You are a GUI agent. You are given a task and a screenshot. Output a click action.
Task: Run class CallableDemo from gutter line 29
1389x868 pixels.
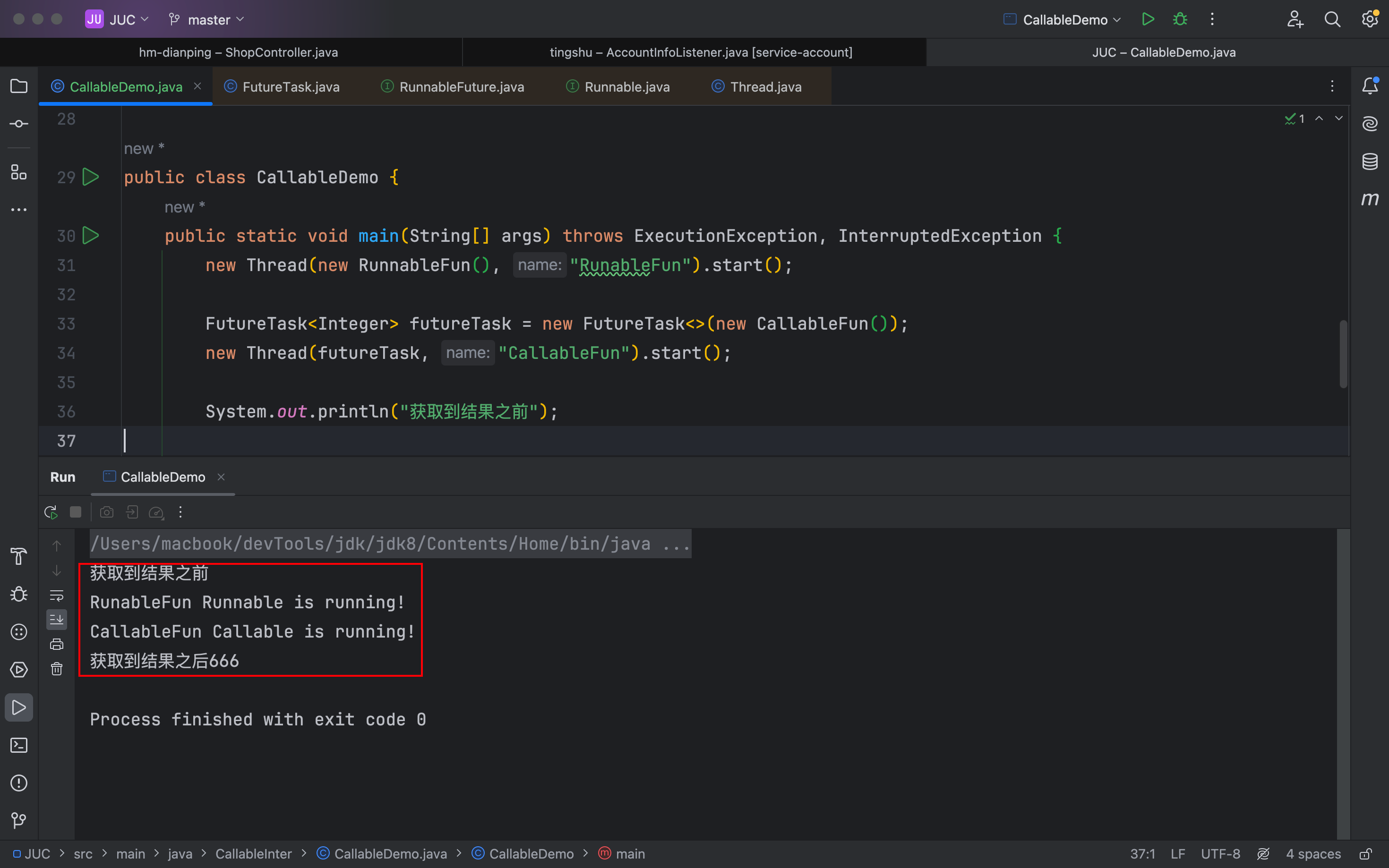click(91, 177)
